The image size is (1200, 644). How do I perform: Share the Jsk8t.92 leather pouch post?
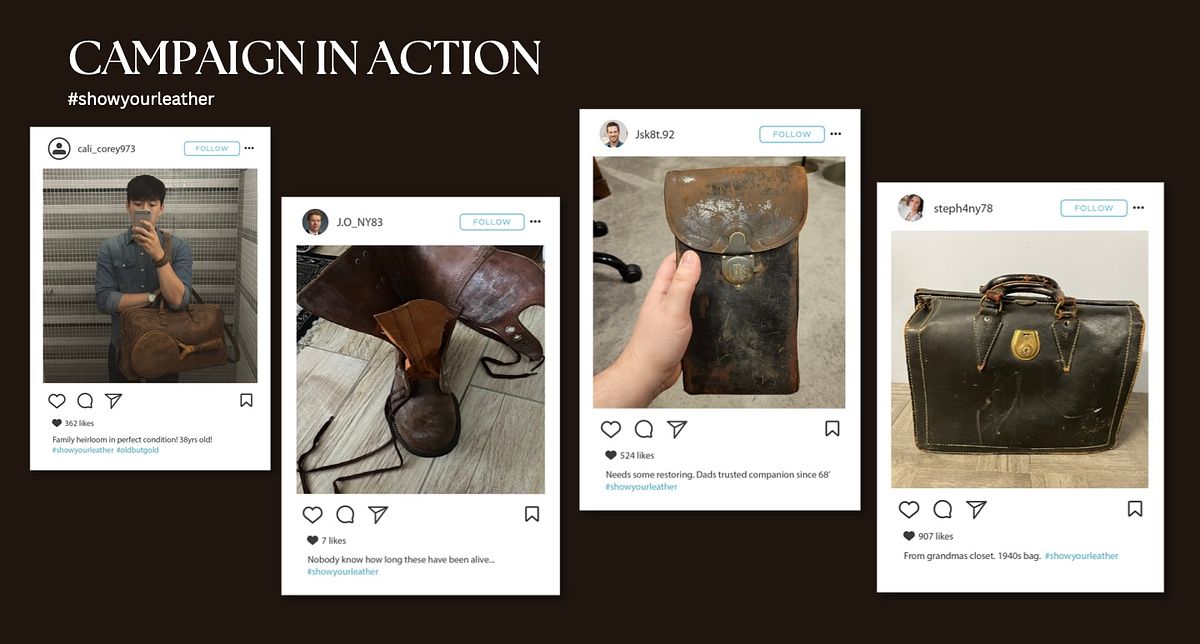point(677,429)
